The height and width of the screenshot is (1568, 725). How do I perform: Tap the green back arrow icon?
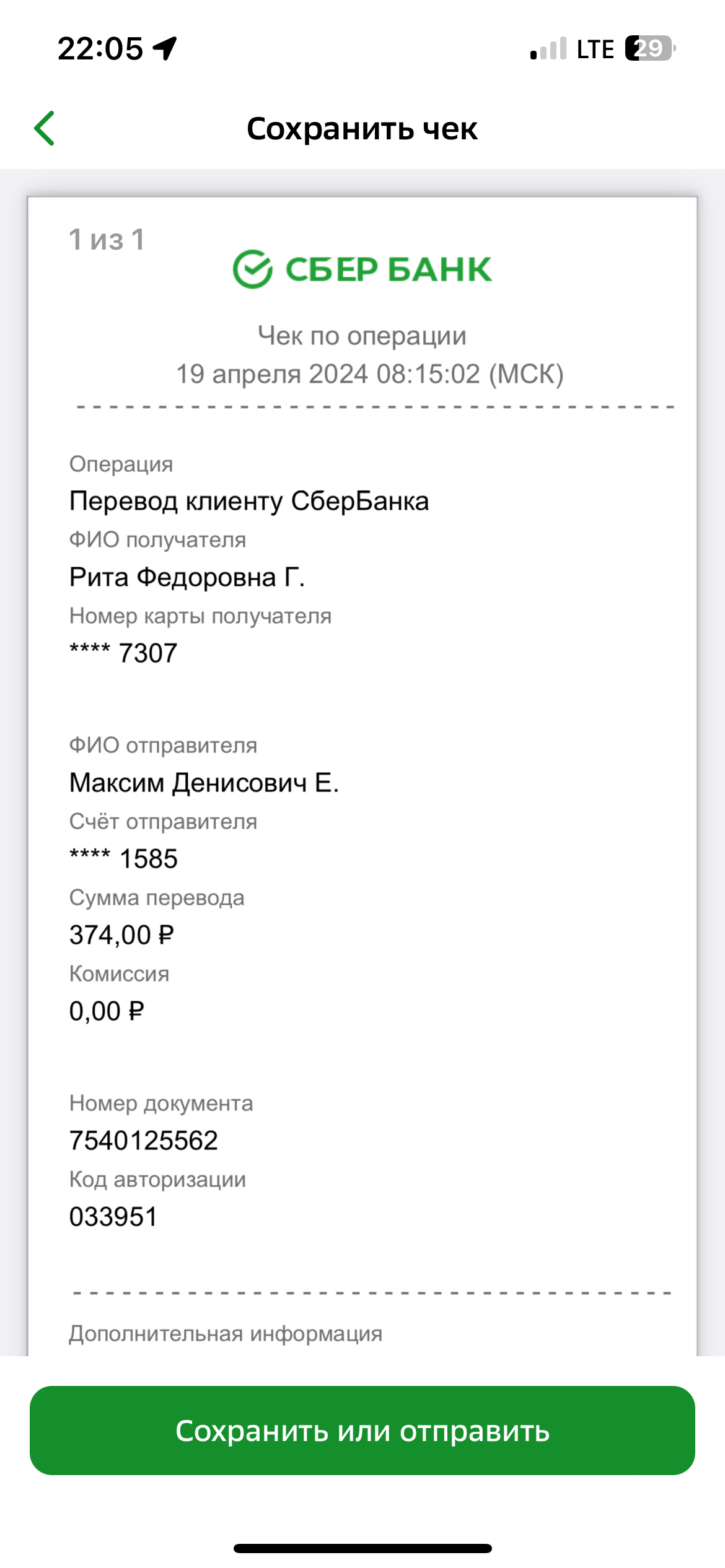click(45, 128)
